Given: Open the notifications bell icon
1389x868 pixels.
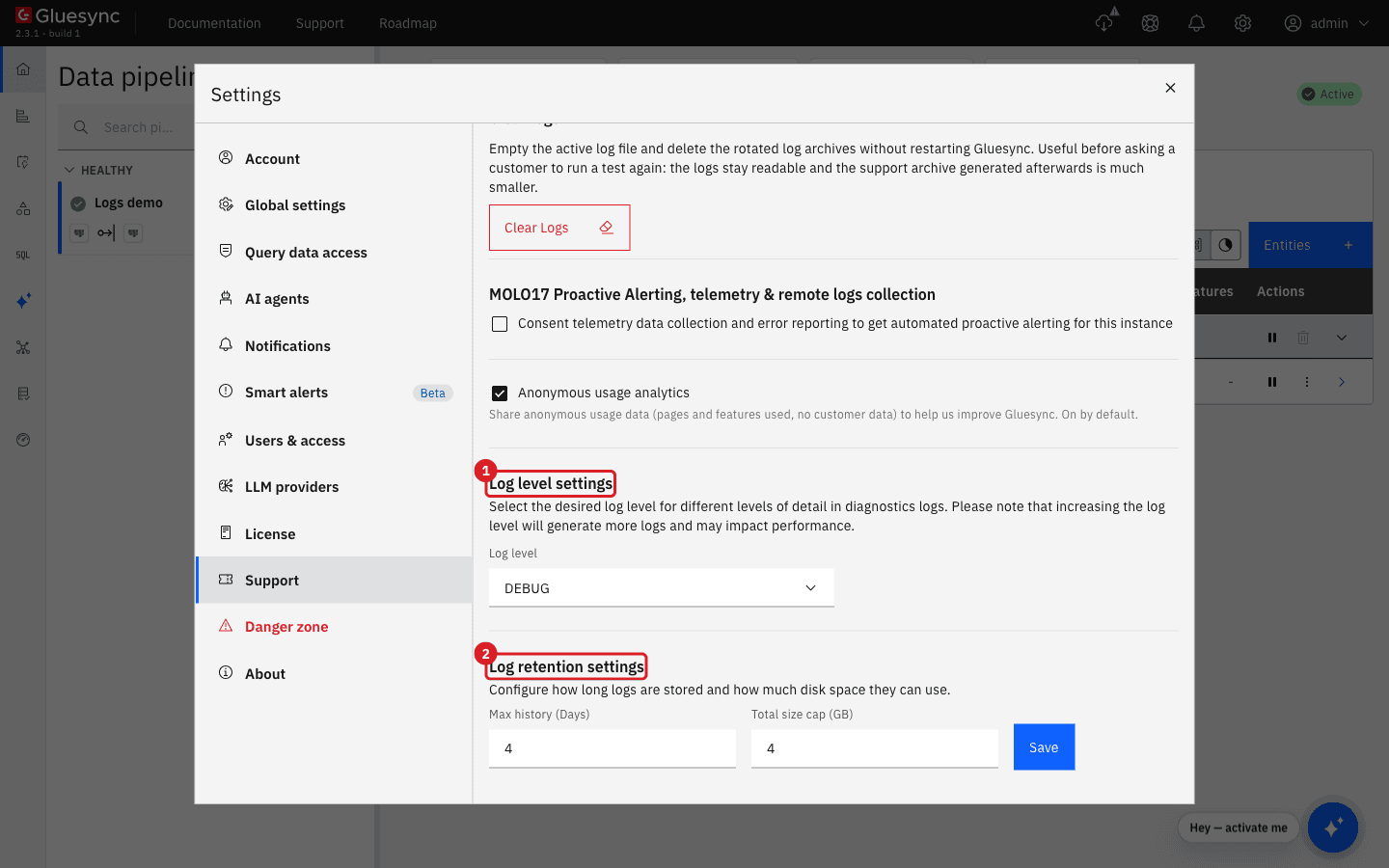Looking at the screenshot, I should pos(1196,23).
